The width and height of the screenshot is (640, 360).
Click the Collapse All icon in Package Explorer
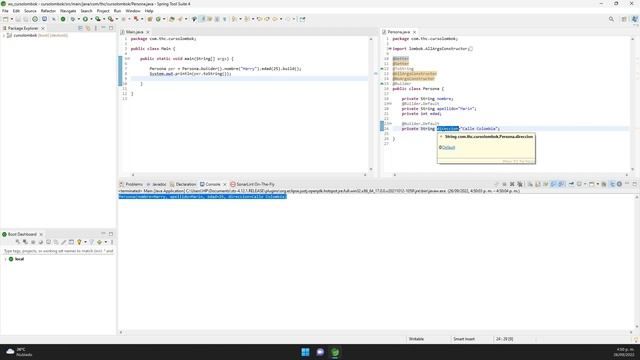pos(80,28)
